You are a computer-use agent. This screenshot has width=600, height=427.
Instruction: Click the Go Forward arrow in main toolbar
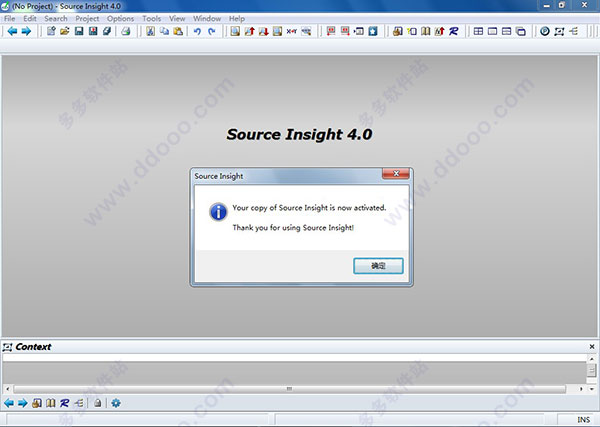[x=26, y=31]
